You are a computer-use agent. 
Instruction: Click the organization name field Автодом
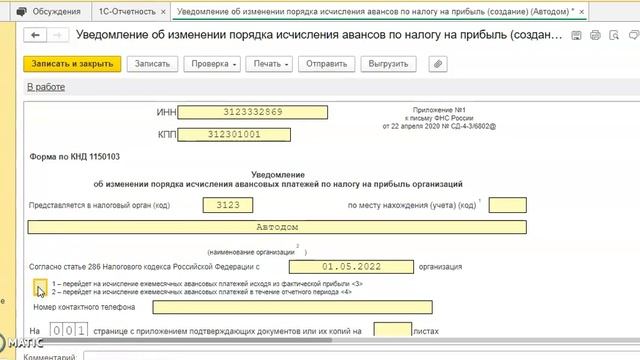tap(277, 227)
